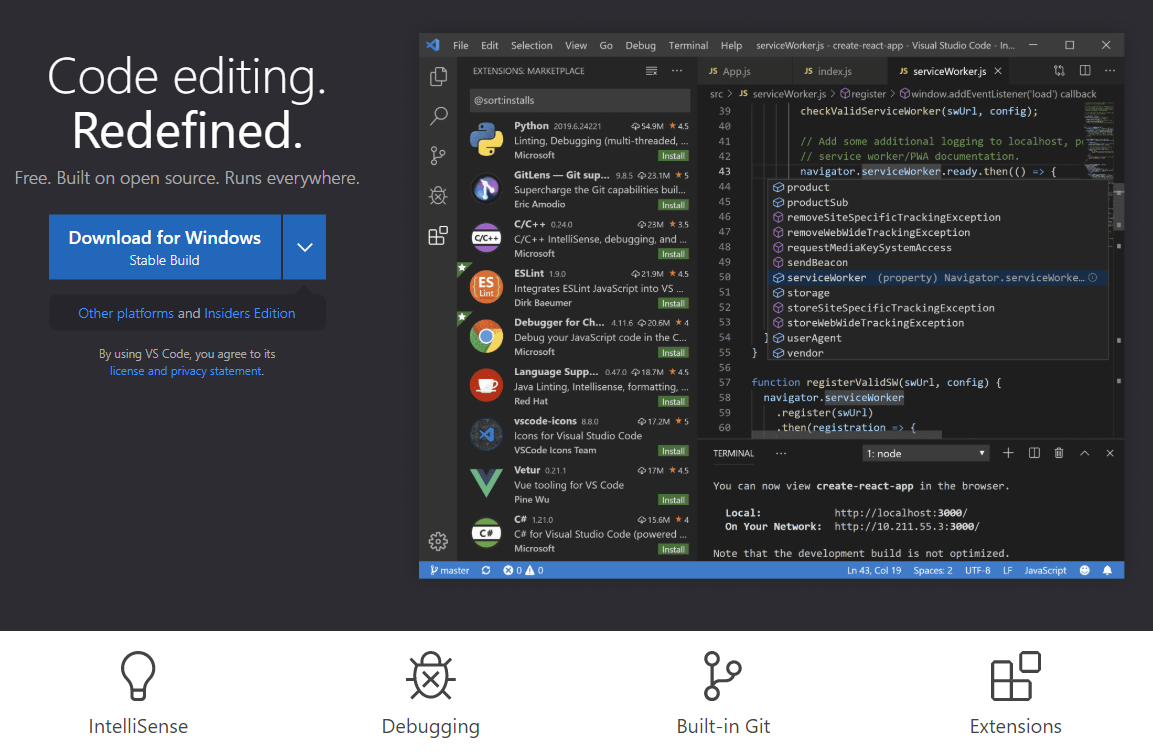Open editor more actions ellipsis
The height and width of the screenshot is (755, 1153).
(1110, 71)
